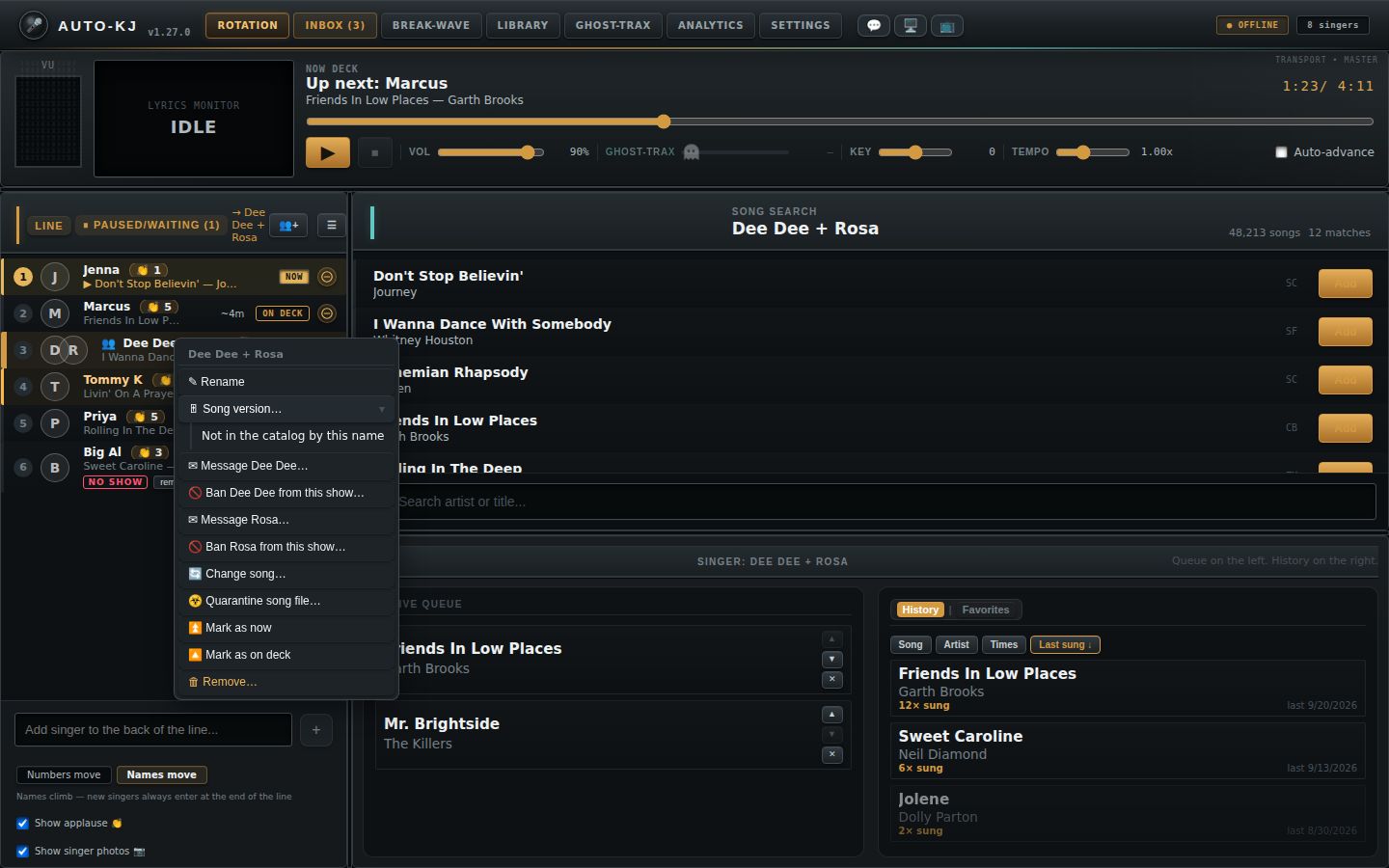Viewport: 1389px width, 868px height.
Task: Click the plus button beside add singer field
Action: [316, 730]
